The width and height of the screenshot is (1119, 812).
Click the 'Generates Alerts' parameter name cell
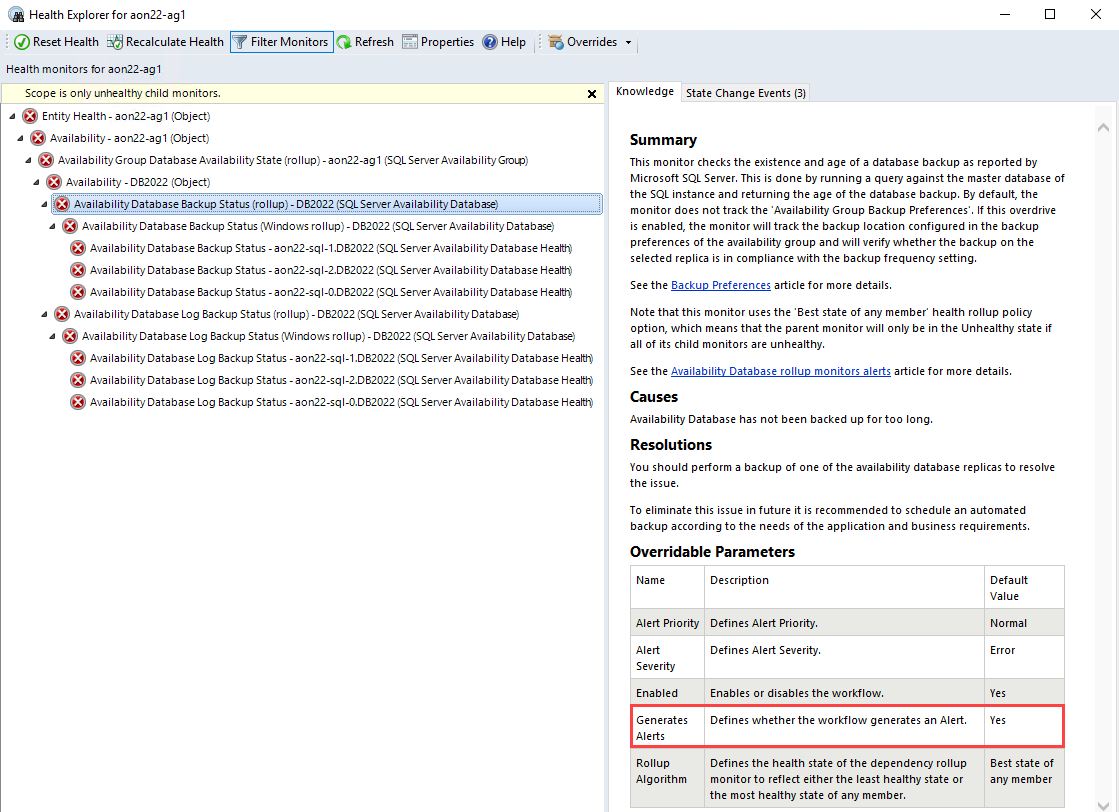(x=667, y=728)
